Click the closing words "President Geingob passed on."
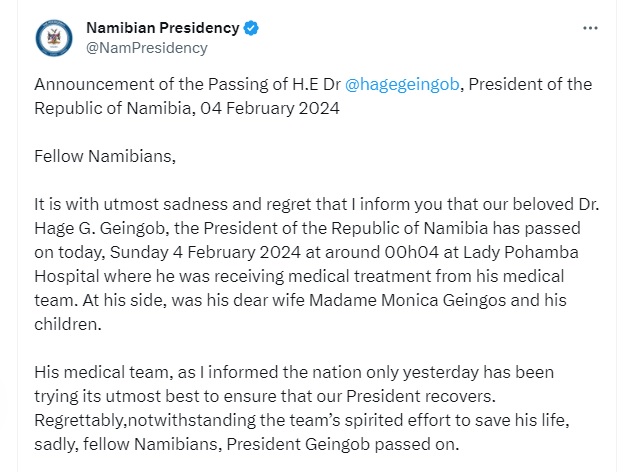625x472 pixels. [x=370, y=445]
